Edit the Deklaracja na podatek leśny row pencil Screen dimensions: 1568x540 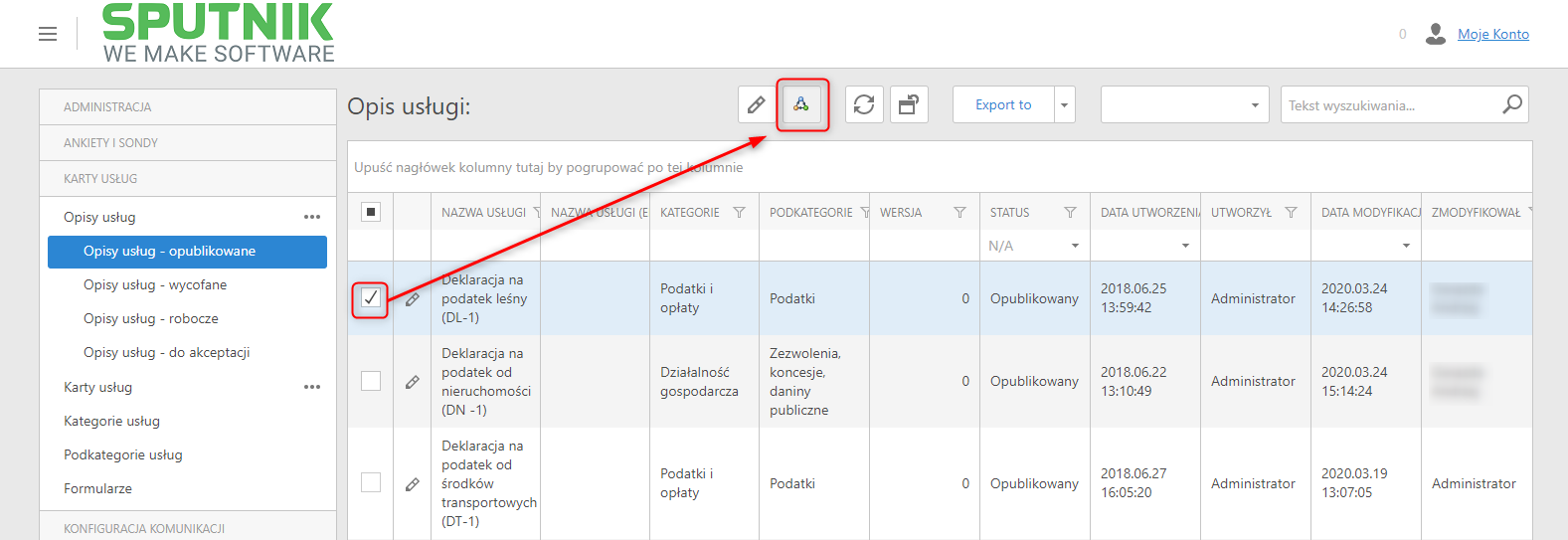(x=413, y=298)
